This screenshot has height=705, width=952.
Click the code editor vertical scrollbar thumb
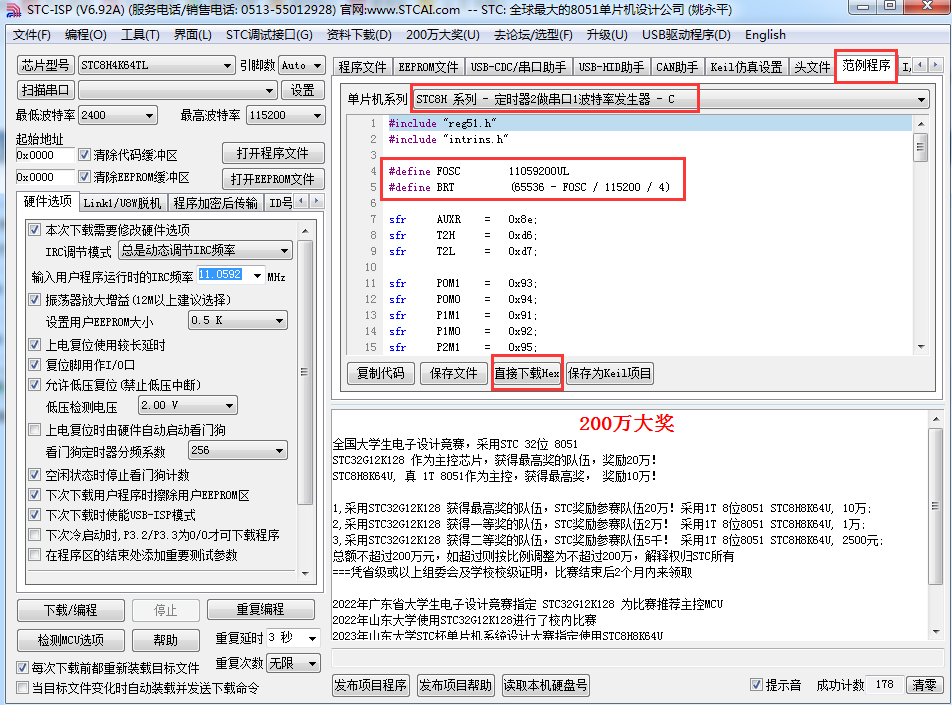920,148
